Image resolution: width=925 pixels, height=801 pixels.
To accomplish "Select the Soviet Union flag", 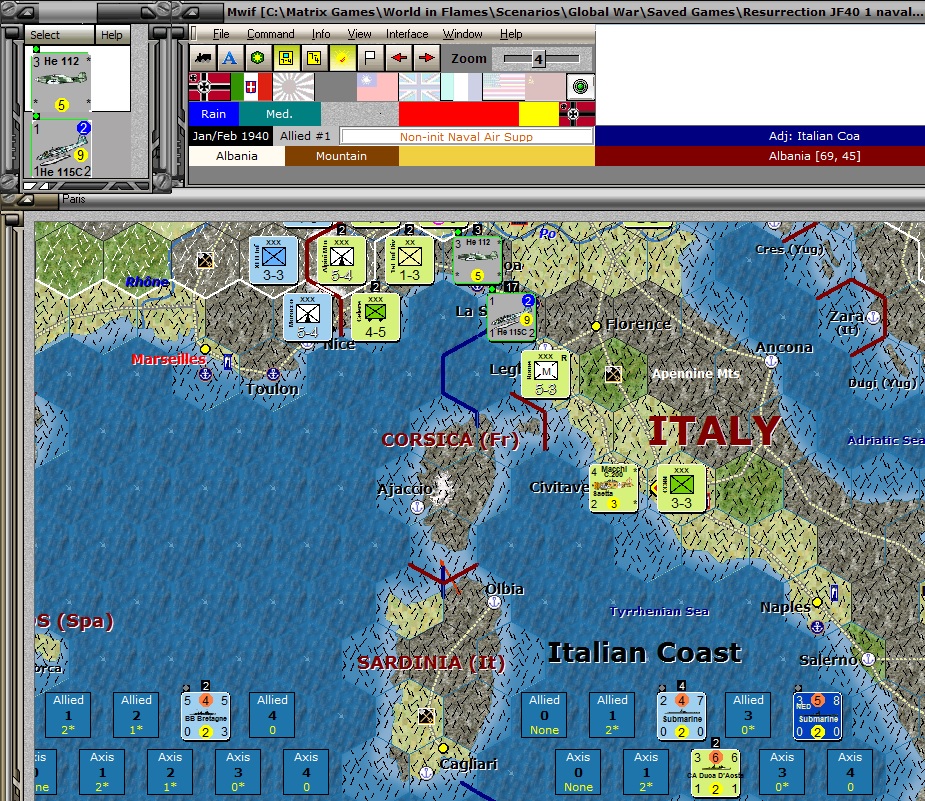I will [x=545, y=87].
